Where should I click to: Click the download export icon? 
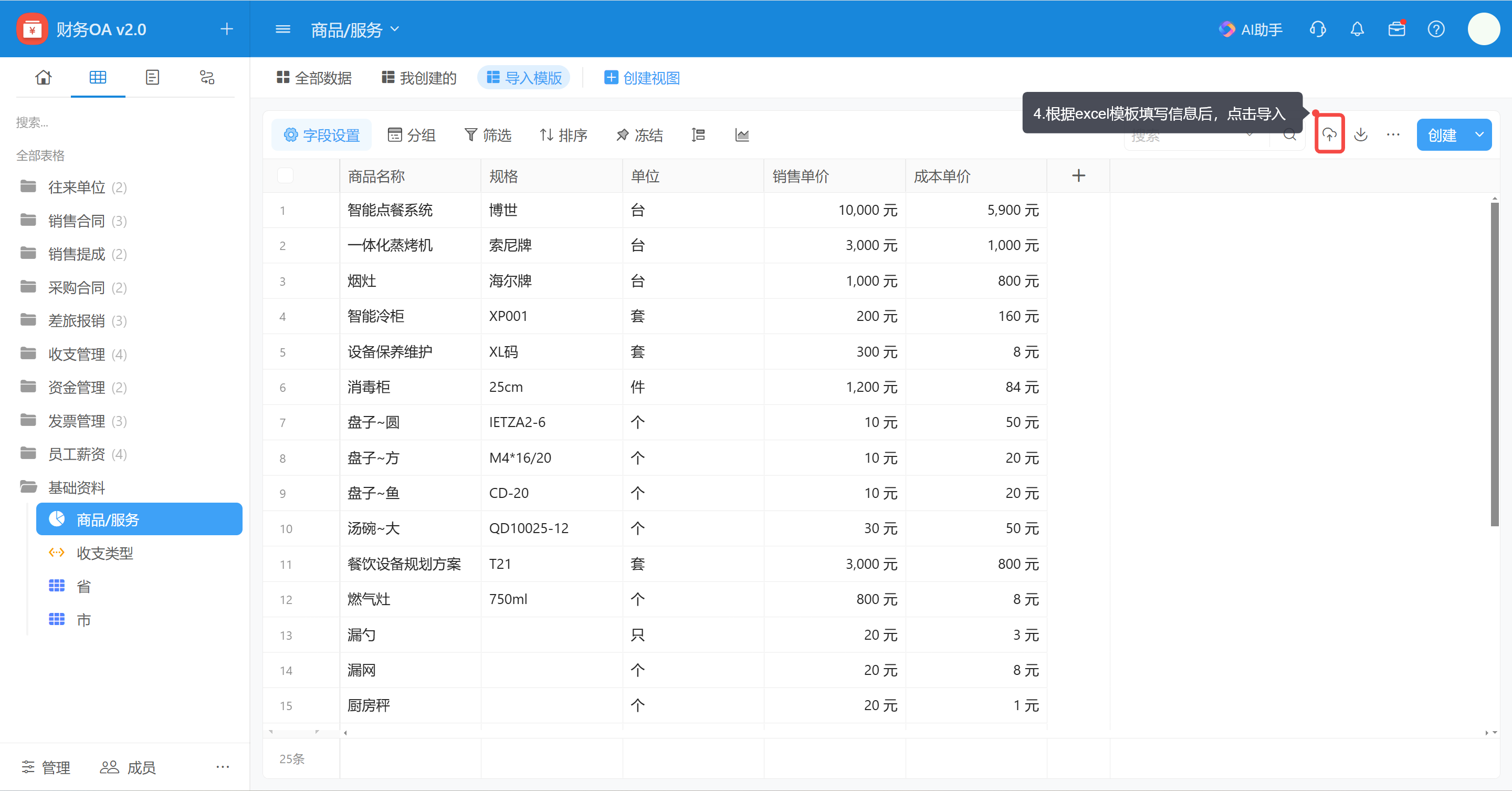tap(1361, 135)
